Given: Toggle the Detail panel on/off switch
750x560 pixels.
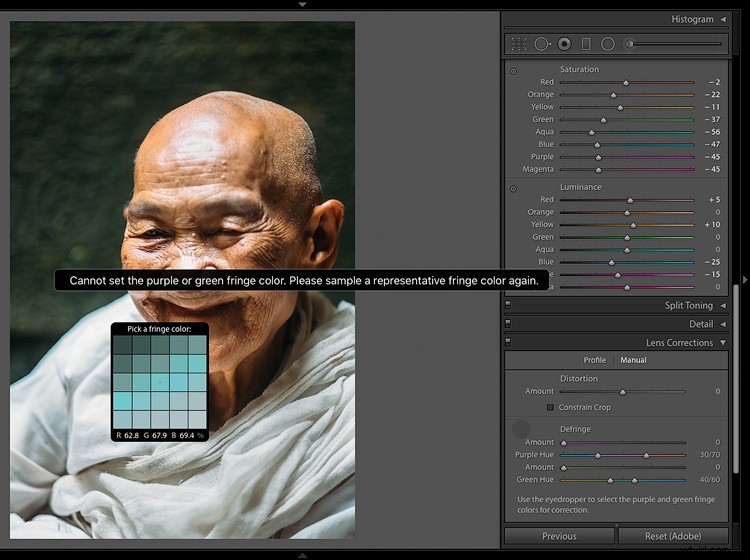Looking at the screenshot, I should click(508, 324).
